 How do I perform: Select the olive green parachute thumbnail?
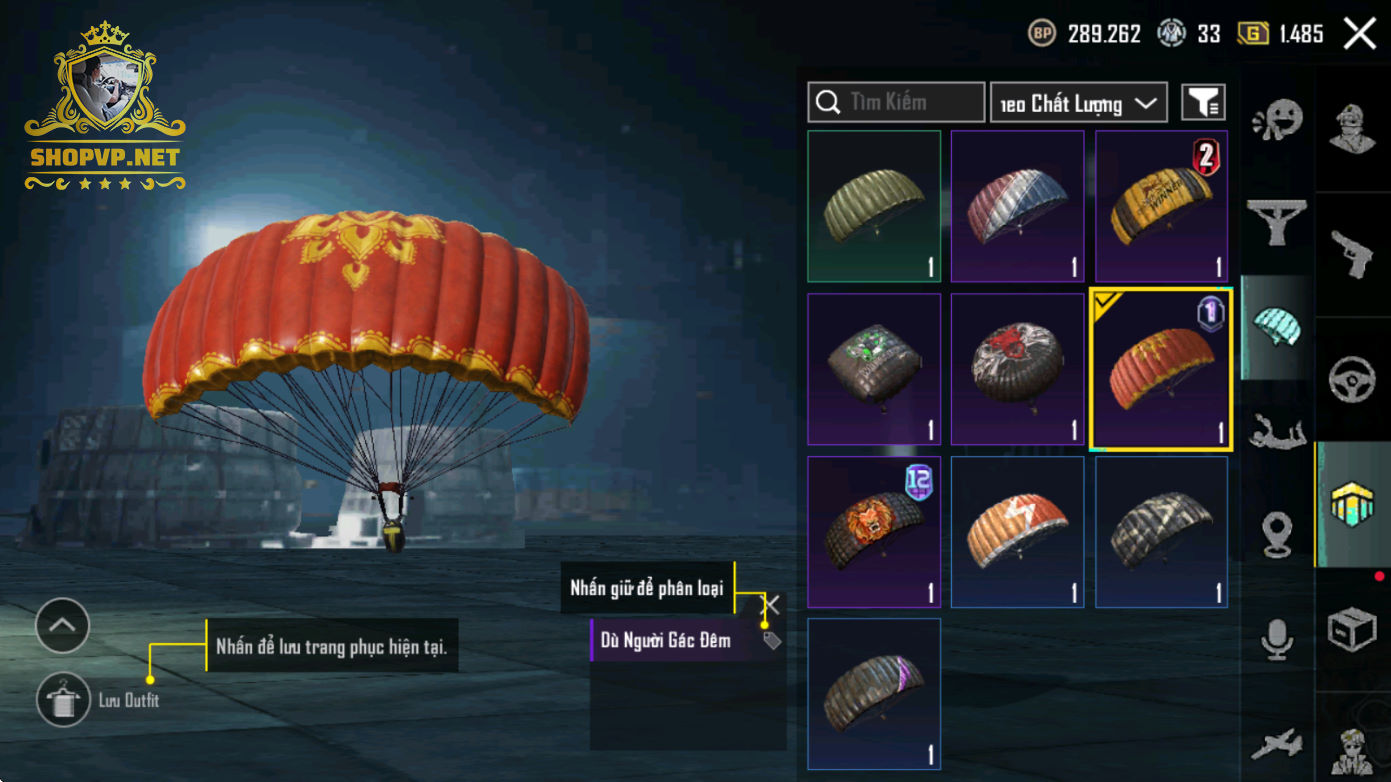click(874, 206)
